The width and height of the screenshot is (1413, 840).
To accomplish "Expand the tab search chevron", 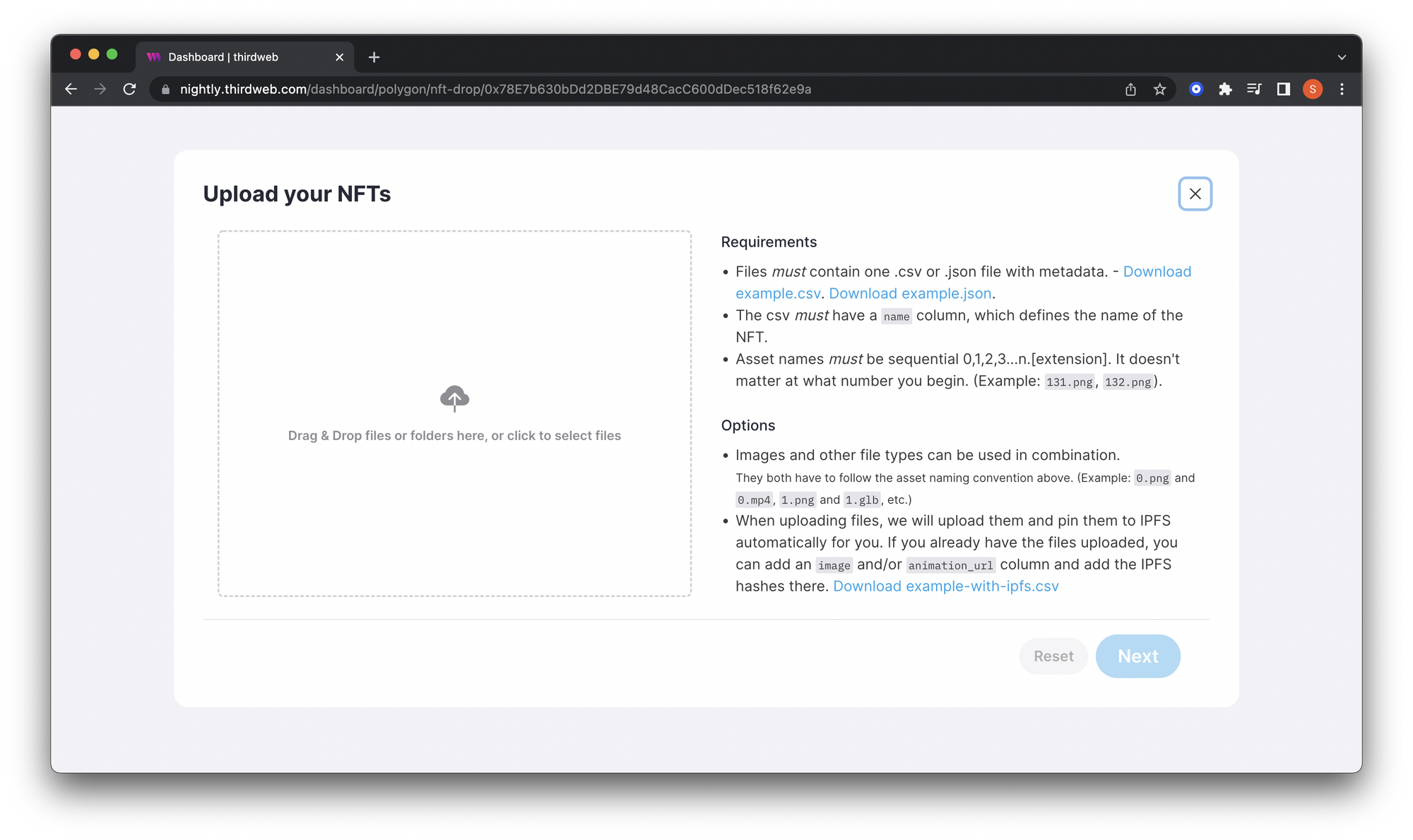I will (x=1341, y=57).
